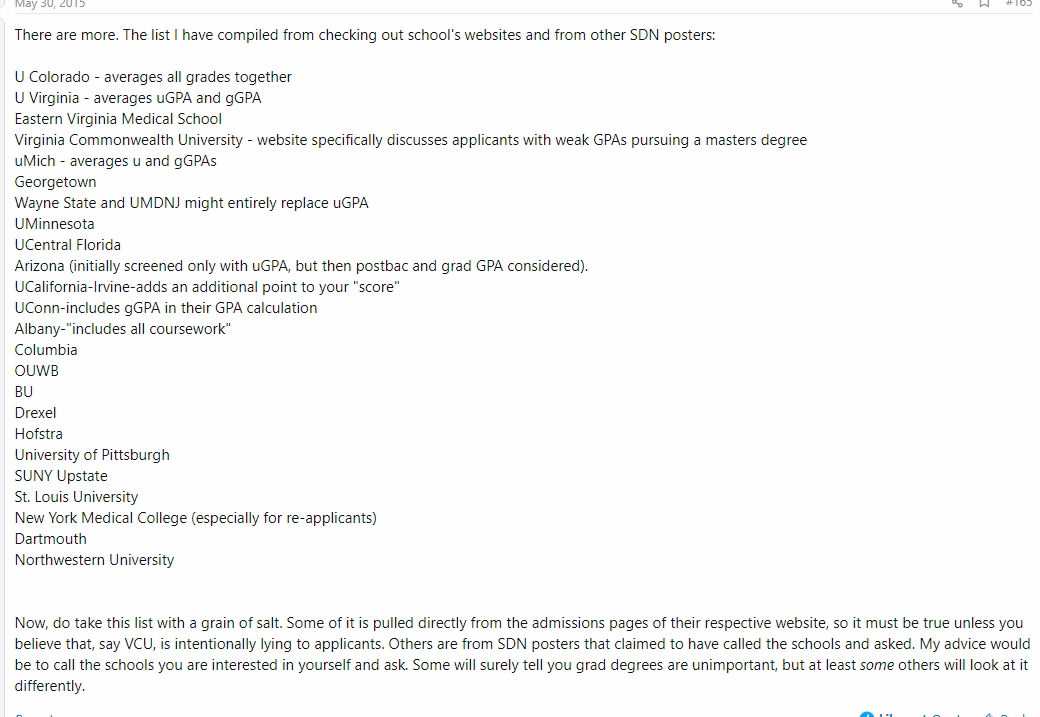Screen dimensions: 1040x717
Task: Click the 'Drexel' list entry
Action: [x=35, y=413]
